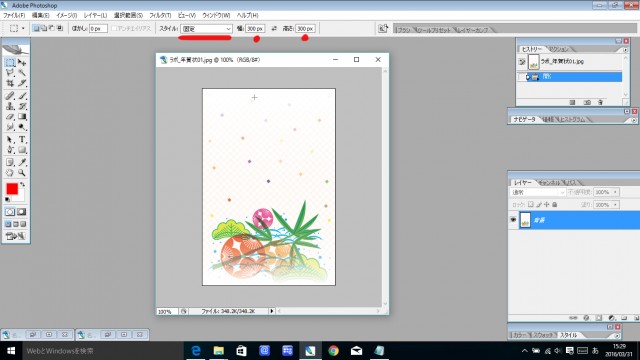640x360 pixels.
Task: Select the Zoom magnifier tool
Action: click(x=22, y=173)
